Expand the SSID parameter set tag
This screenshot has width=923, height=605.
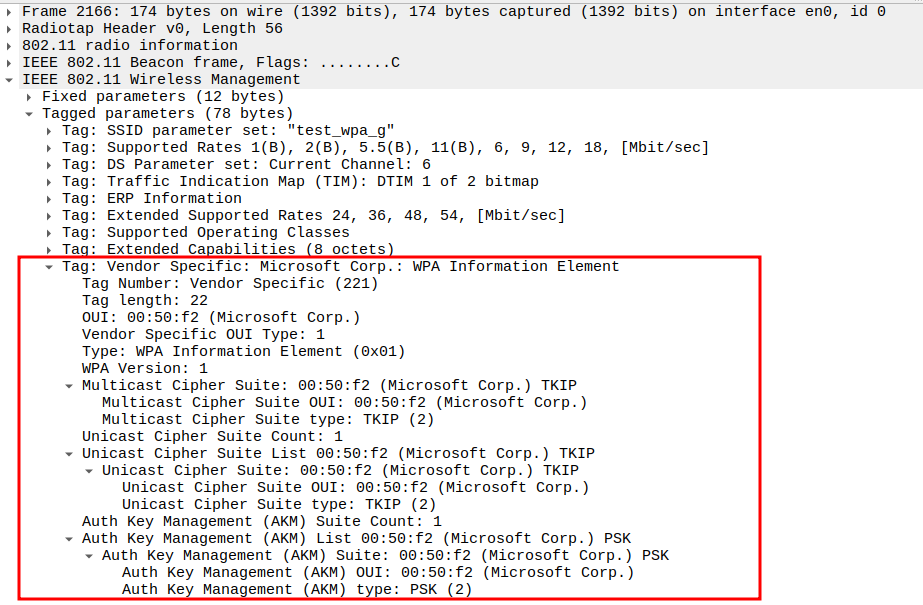click(x=50, y=130)
